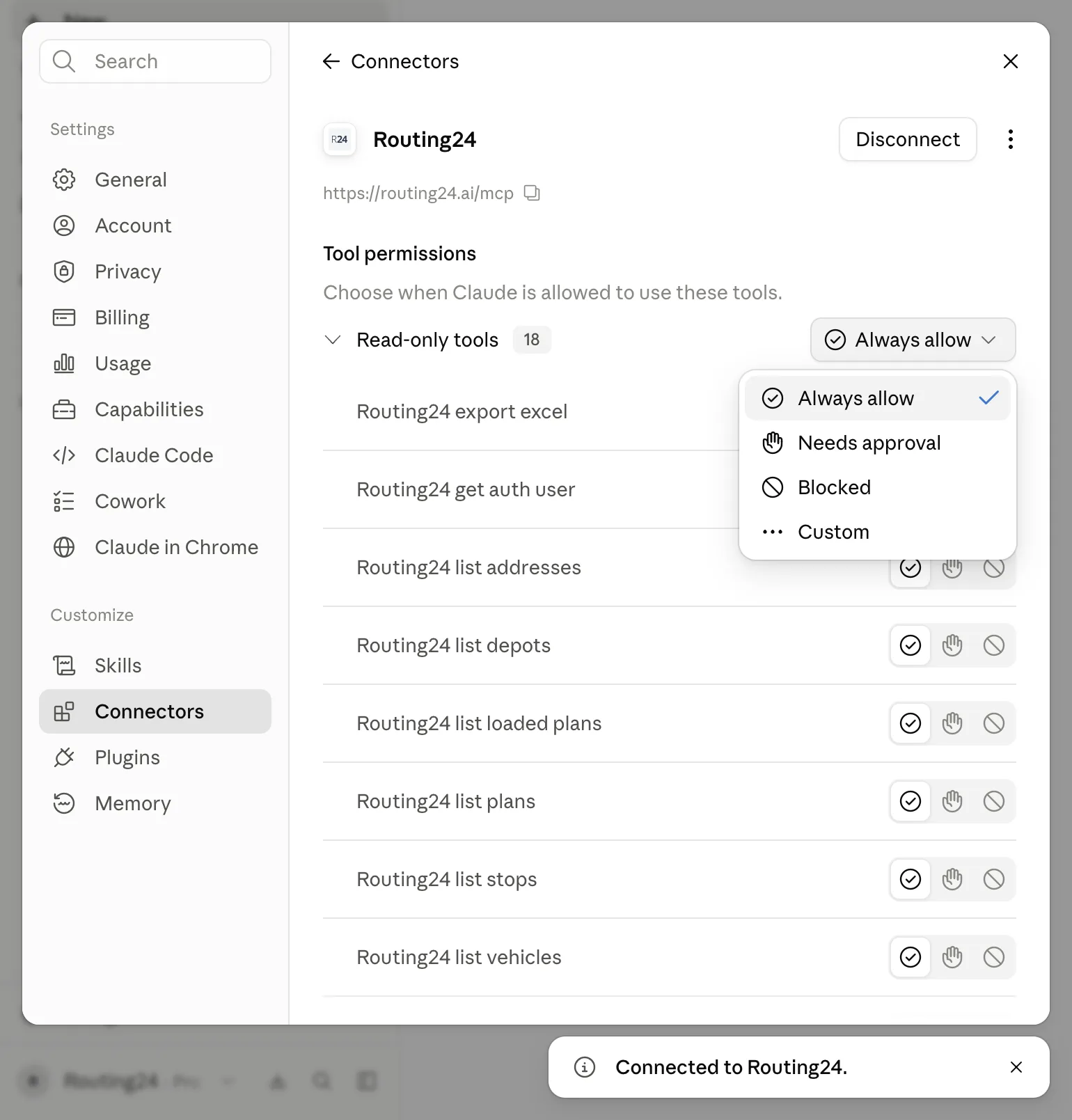1072x1120 pixels.
Task: Open Privacy settings
Action: [x=155, y=271]
